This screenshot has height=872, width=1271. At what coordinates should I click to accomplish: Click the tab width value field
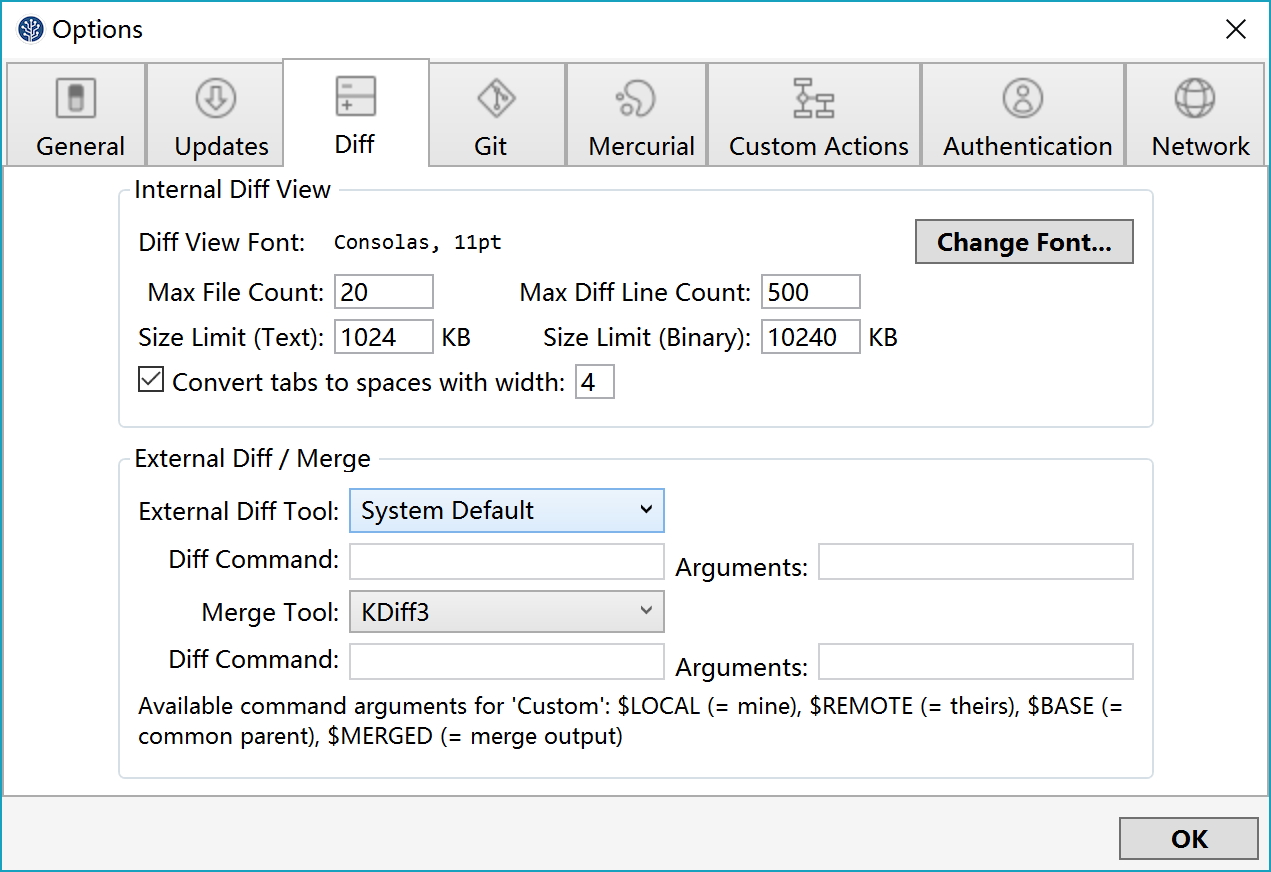point(594,383)
